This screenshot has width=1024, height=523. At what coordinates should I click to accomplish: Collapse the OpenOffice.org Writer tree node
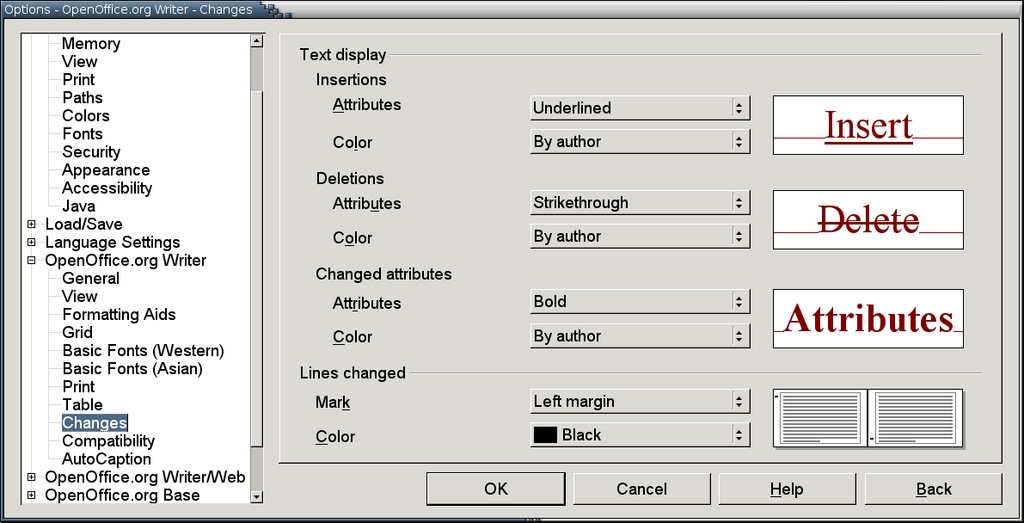32,260
